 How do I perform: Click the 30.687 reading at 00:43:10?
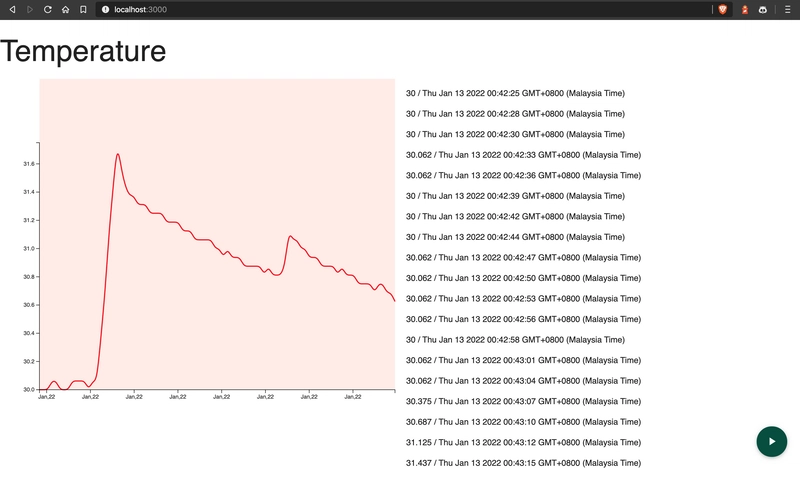[x=523, y=422]
